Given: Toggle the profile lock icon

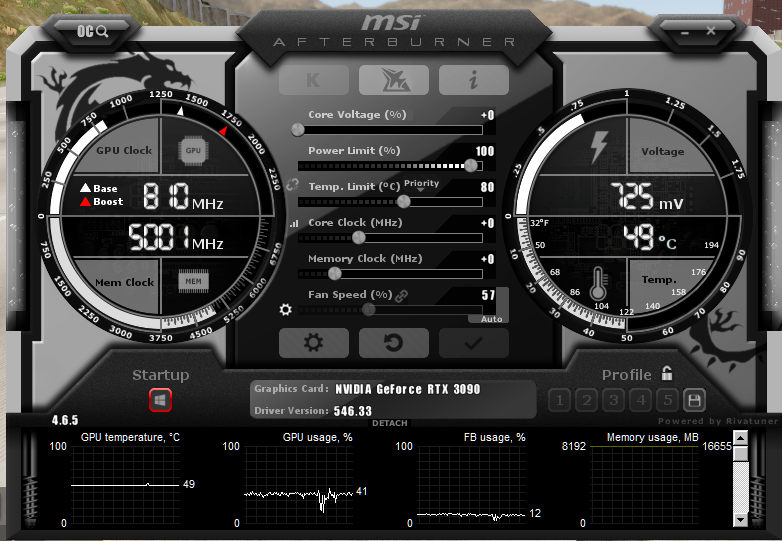Looking at the screenshot, I should (x=667, y=372).
